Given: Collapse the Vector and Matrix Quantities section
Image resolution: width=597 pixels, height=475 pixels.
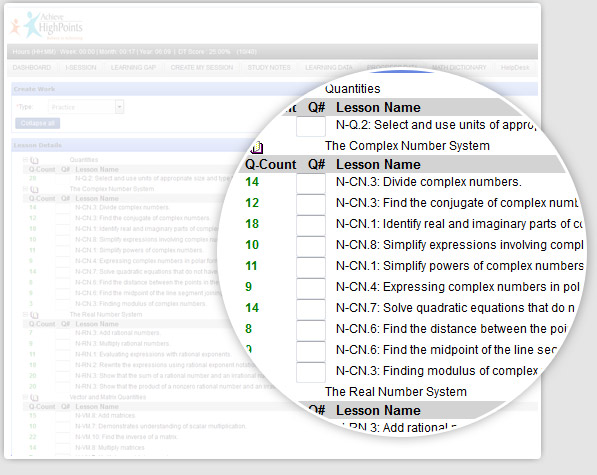Looking at the screenshot, I should (x=25, y=397).
